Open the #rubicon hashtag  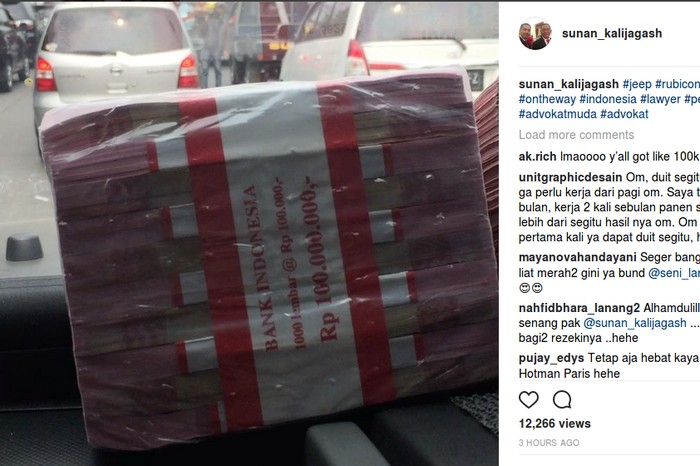(x=677, y=84)
